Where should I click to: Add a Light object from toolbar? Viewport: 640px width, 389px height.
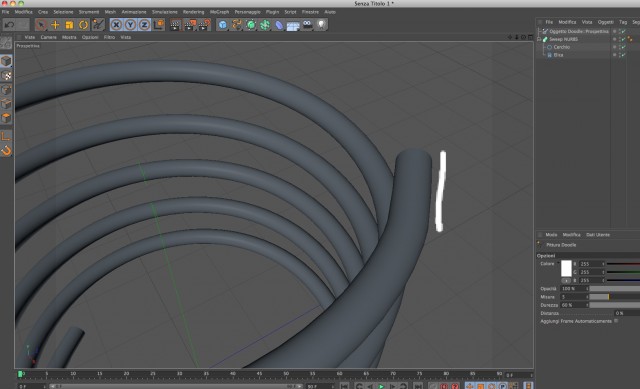322,25
